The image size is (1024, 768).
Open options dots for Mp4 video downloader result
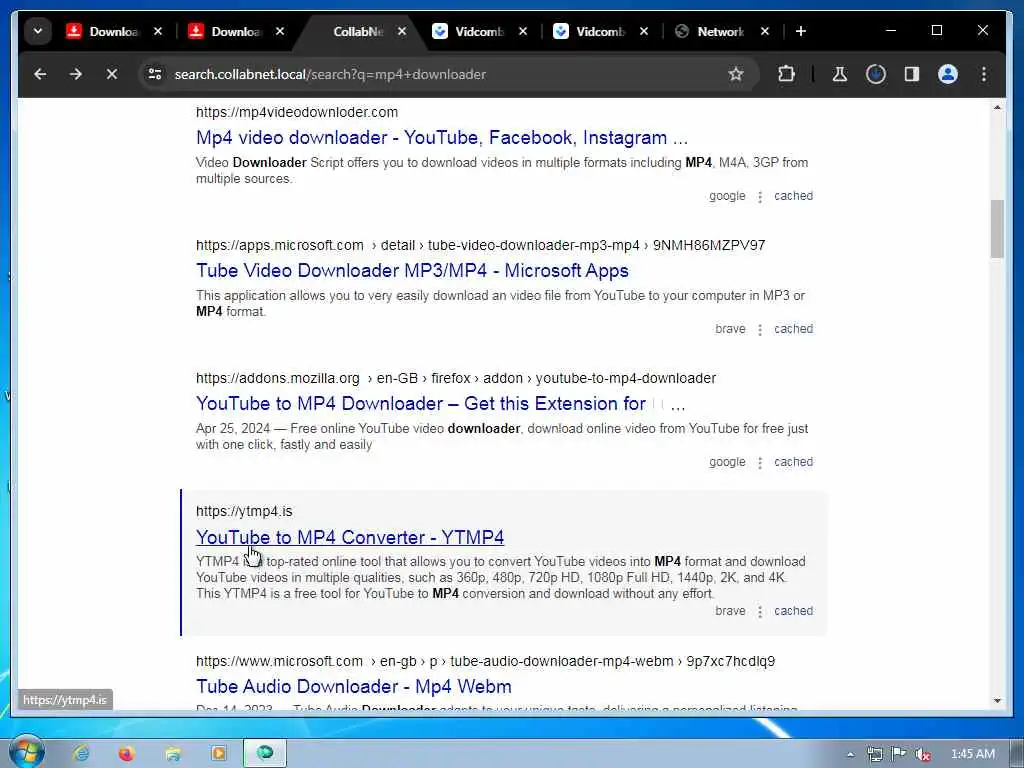(x=760, y=197)
